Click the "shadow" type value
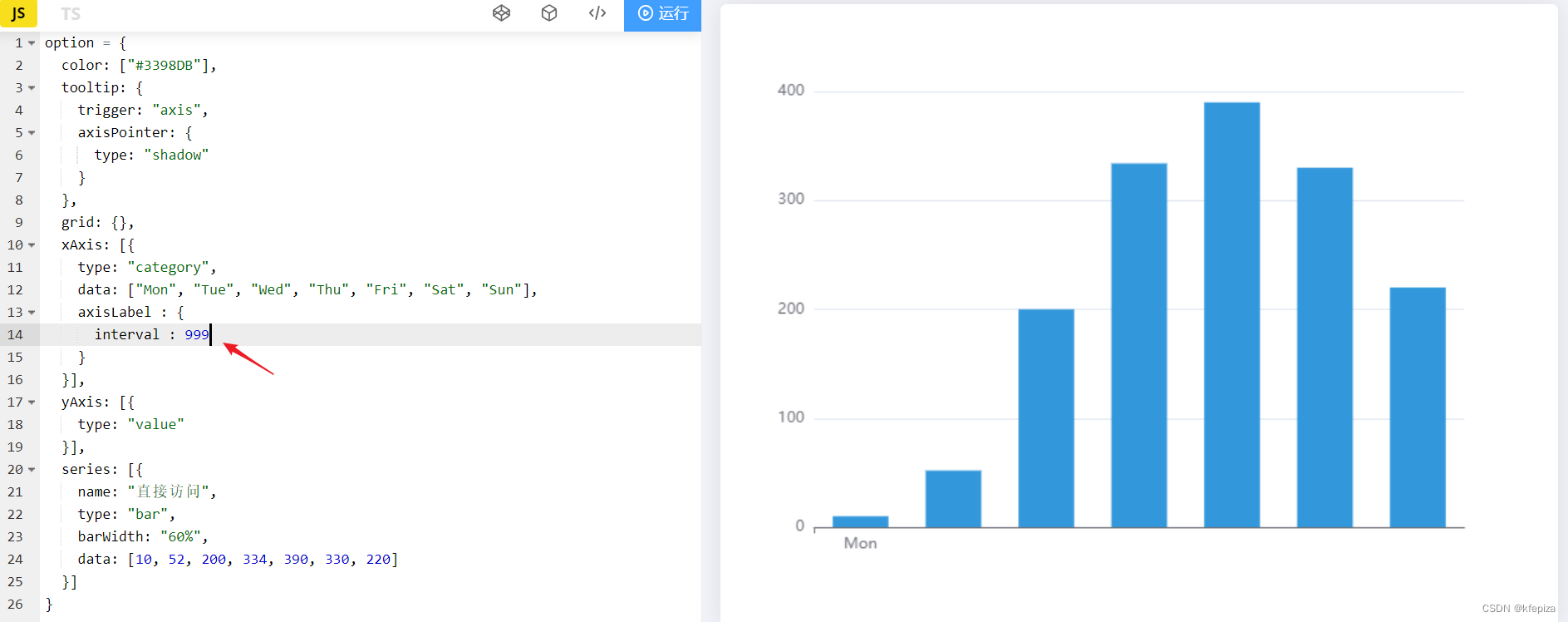Image resolution: width=1568 pixels, height=622 pixels. pos(176,155)
